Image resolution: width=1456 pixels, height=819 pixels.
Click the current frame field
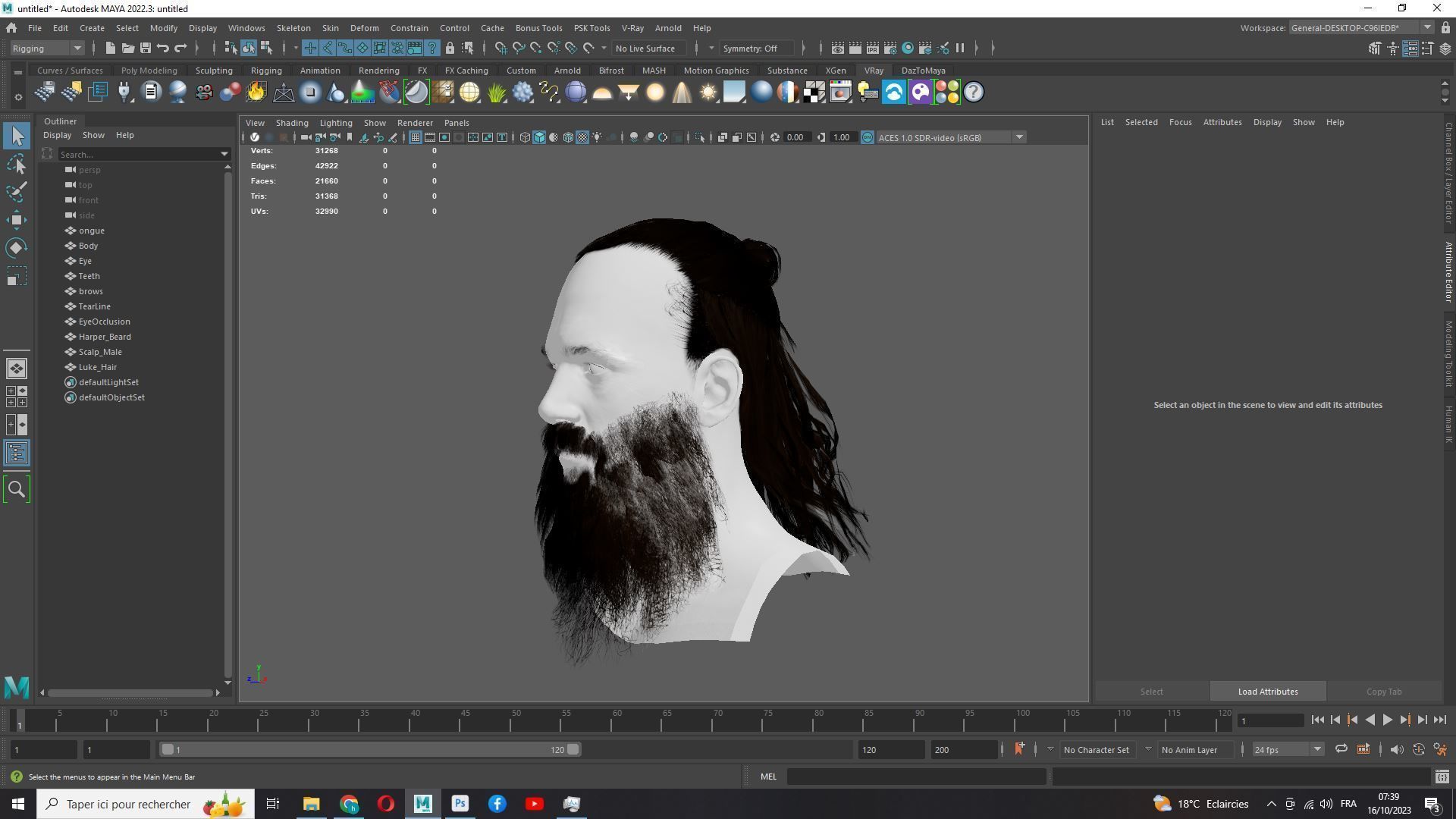pos(1270,720)
